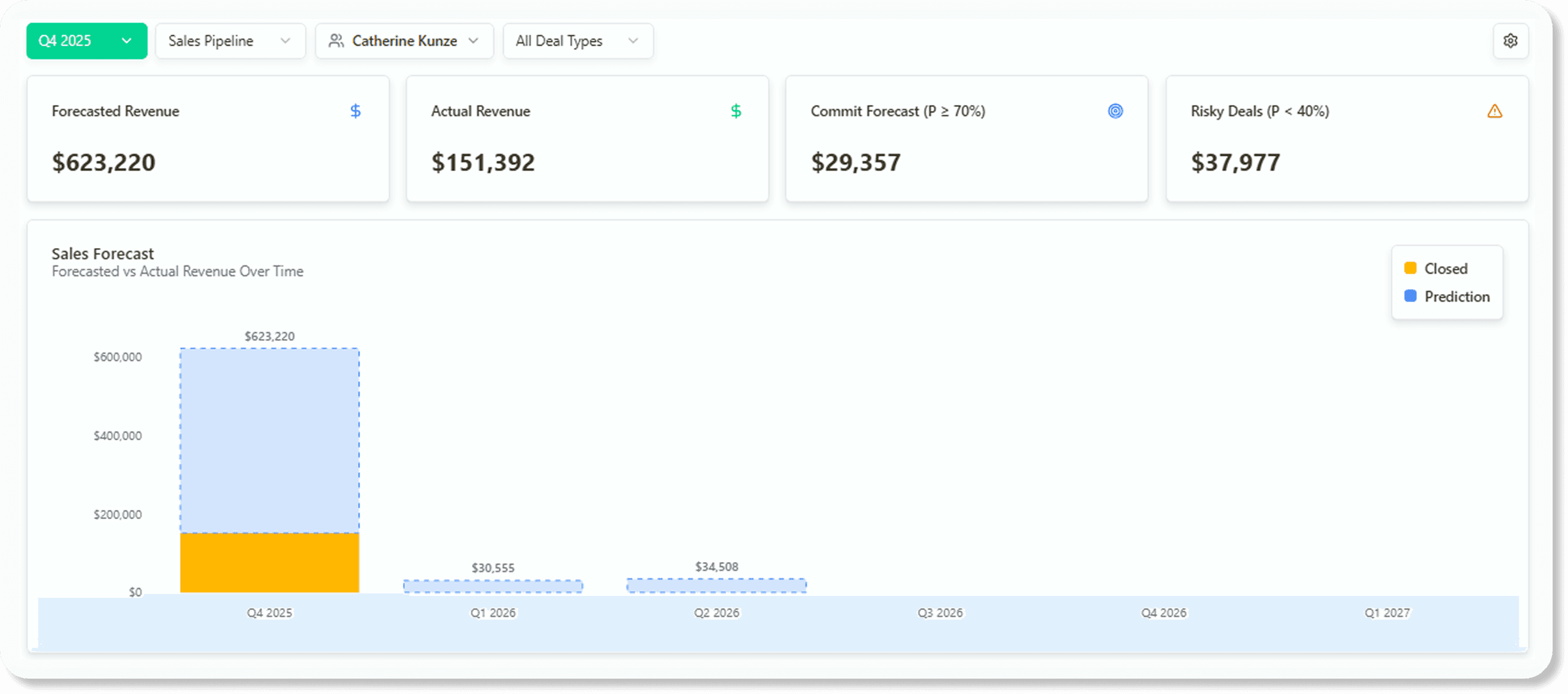1568x694 pixels.
Task: Click the orange Closed bar for Q4 2025
Action: (269, 563)
